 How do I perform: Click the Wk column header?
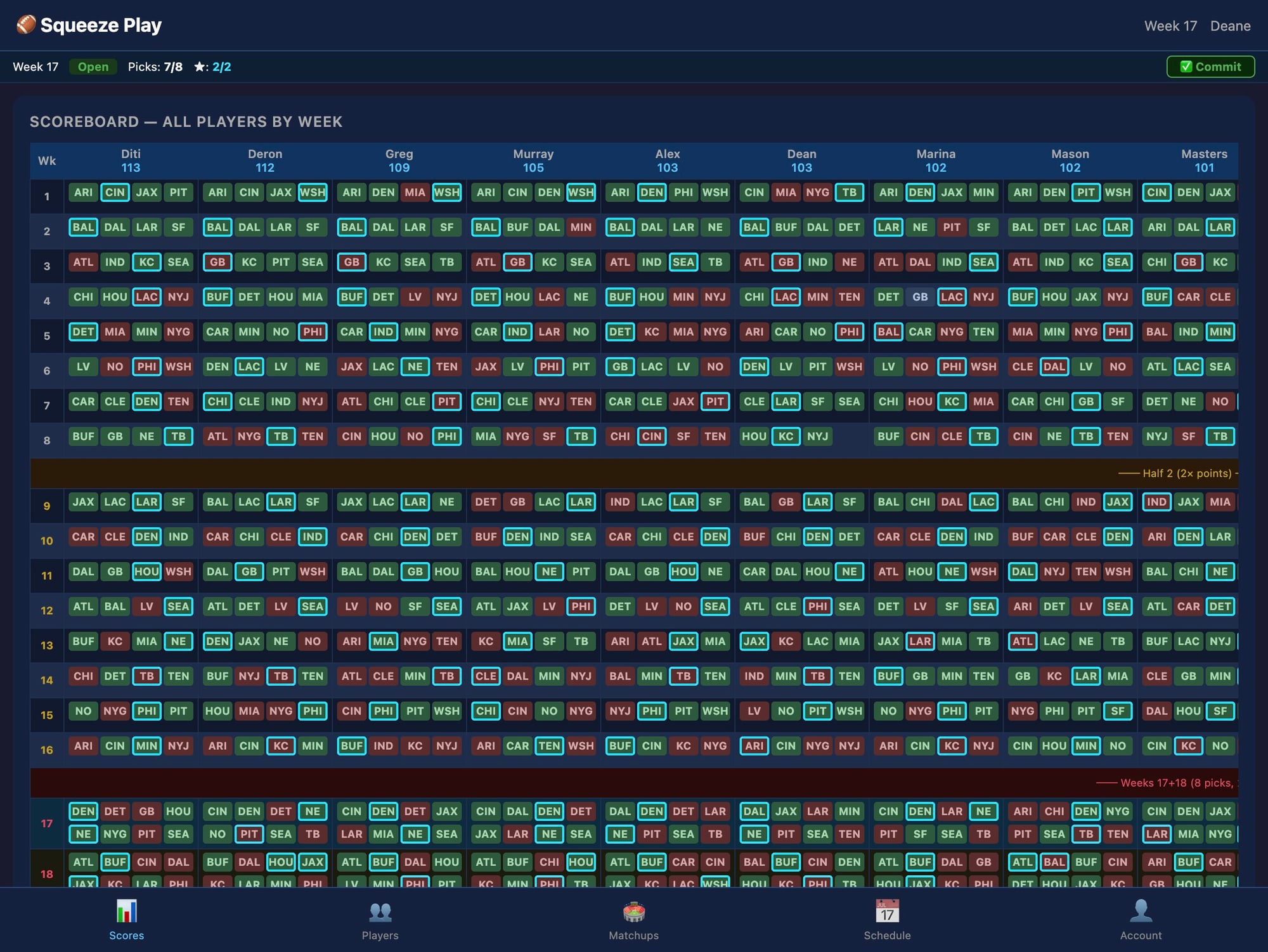pos(47,160)
